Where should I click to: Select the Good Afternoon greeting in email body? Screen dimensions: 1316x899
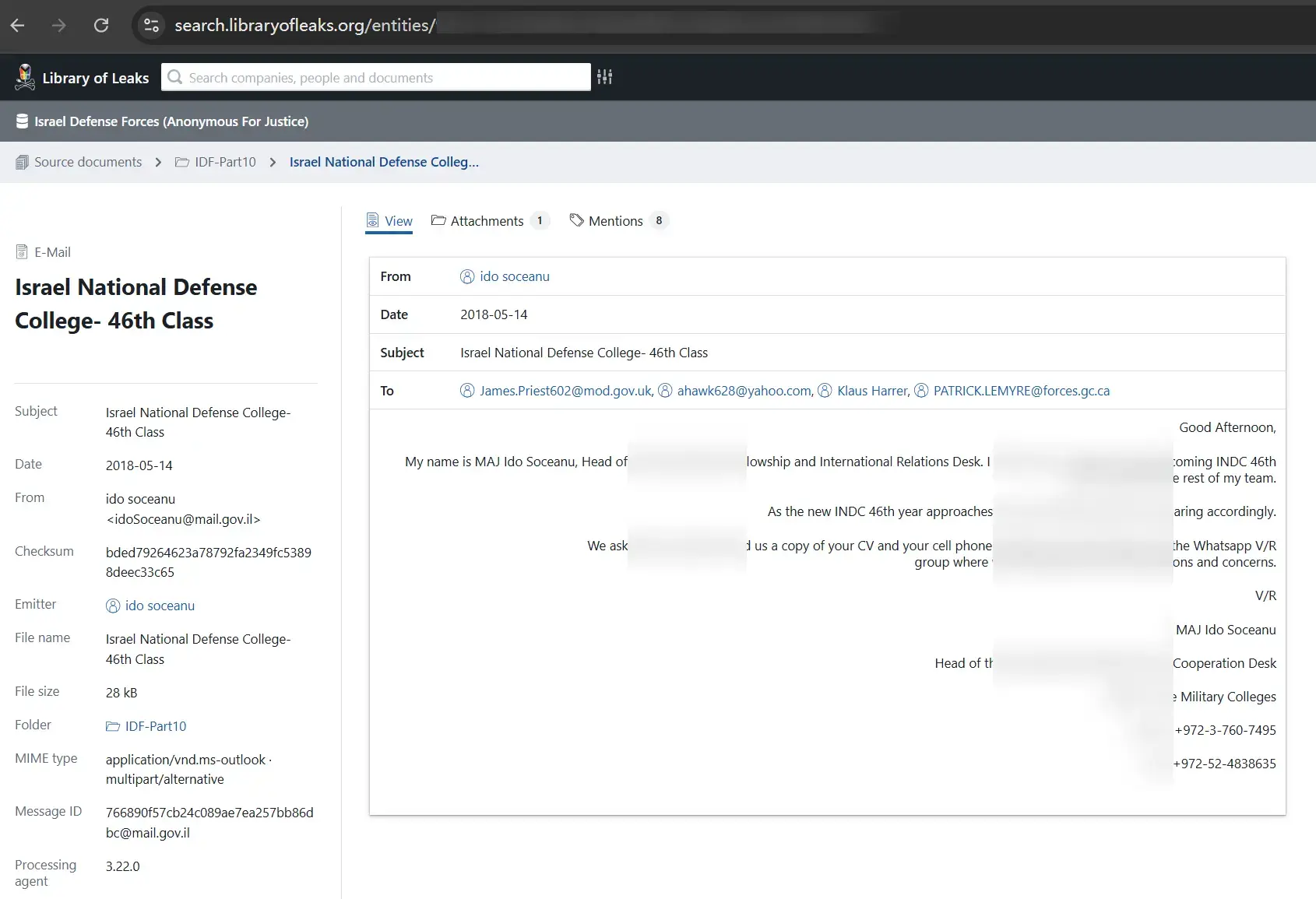coord(1227,427)
